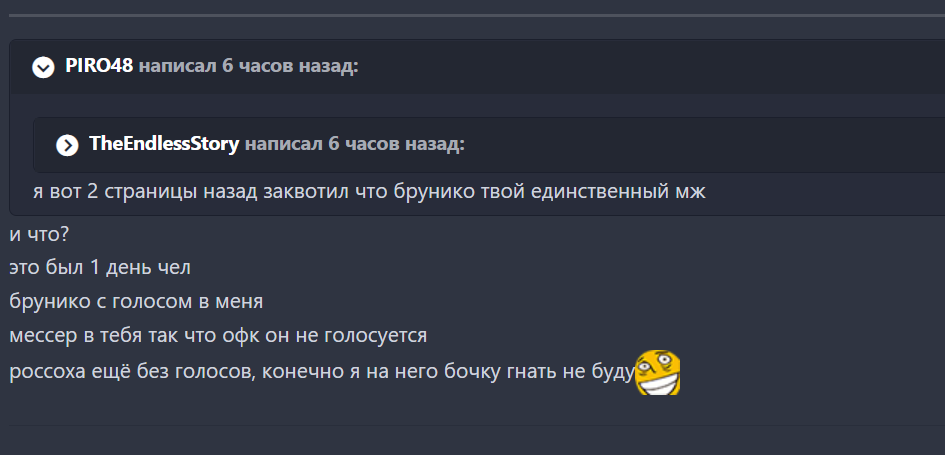Click the PIRO48 quote header bar

coord(477,67)
